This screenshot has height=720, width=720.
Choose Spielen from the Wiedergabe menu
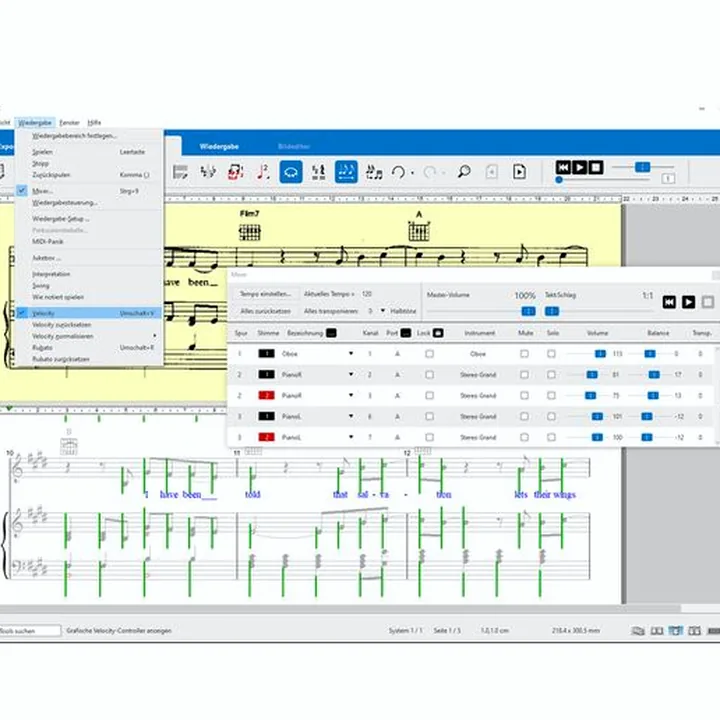(89, 152)
